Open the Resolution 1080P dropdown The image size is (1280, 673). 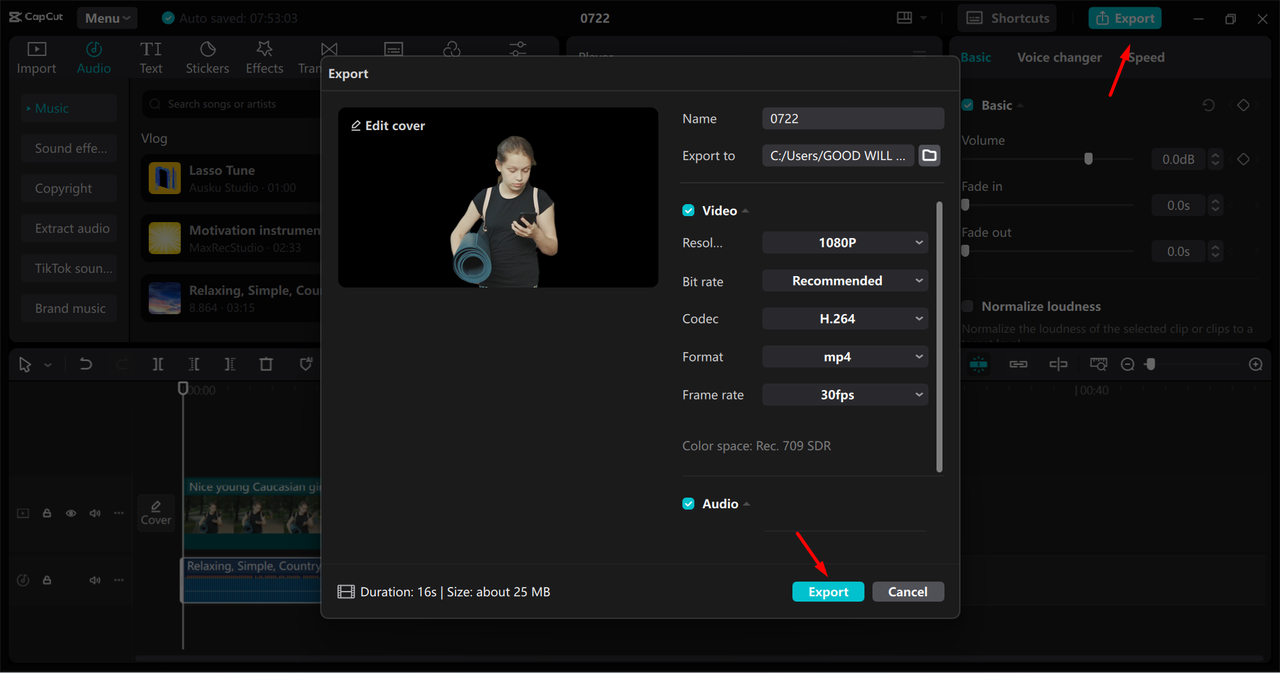click(845, 242)
